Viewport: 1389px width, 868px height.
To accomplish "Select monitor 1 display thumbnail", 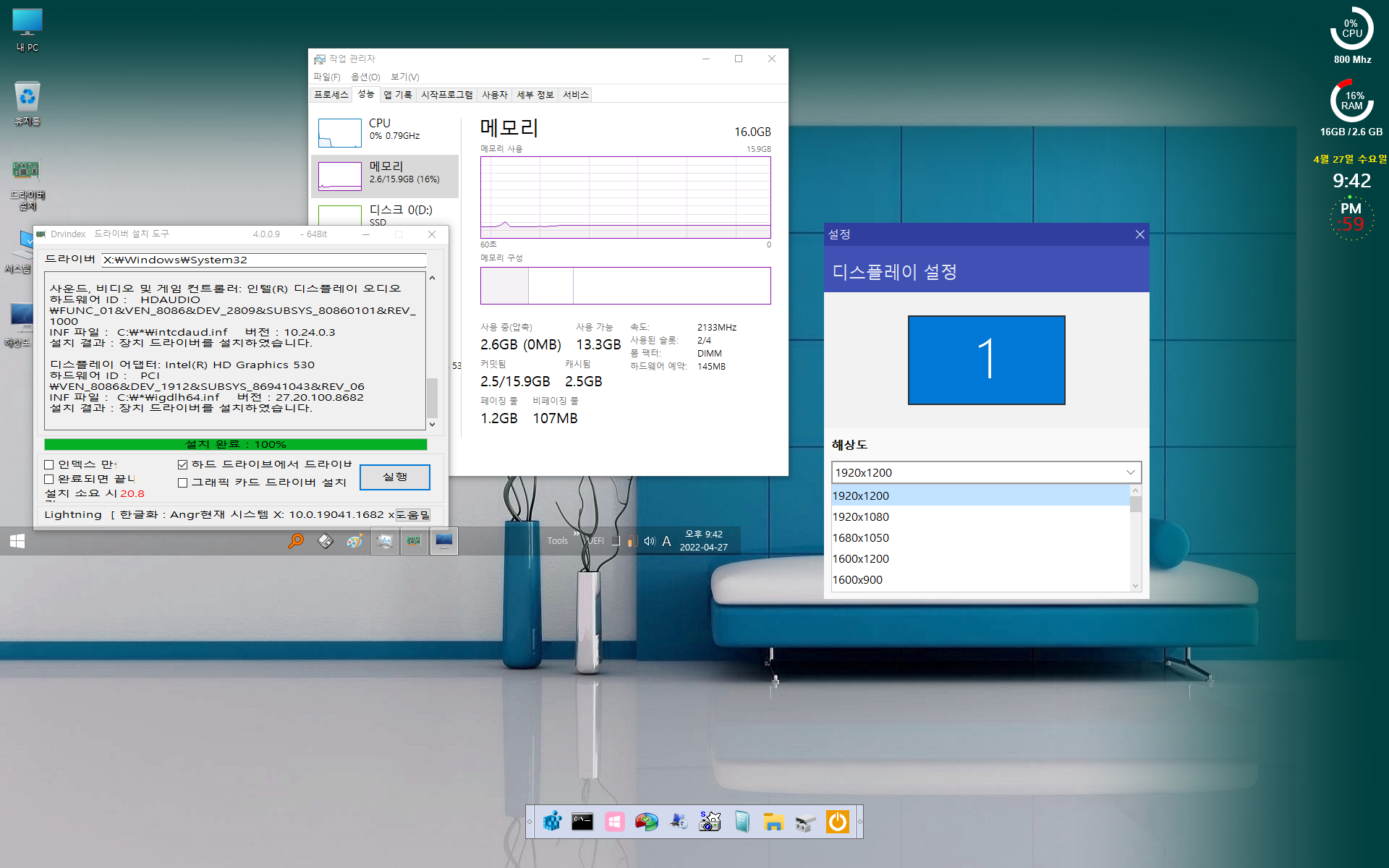I will (x=986, y=359).
